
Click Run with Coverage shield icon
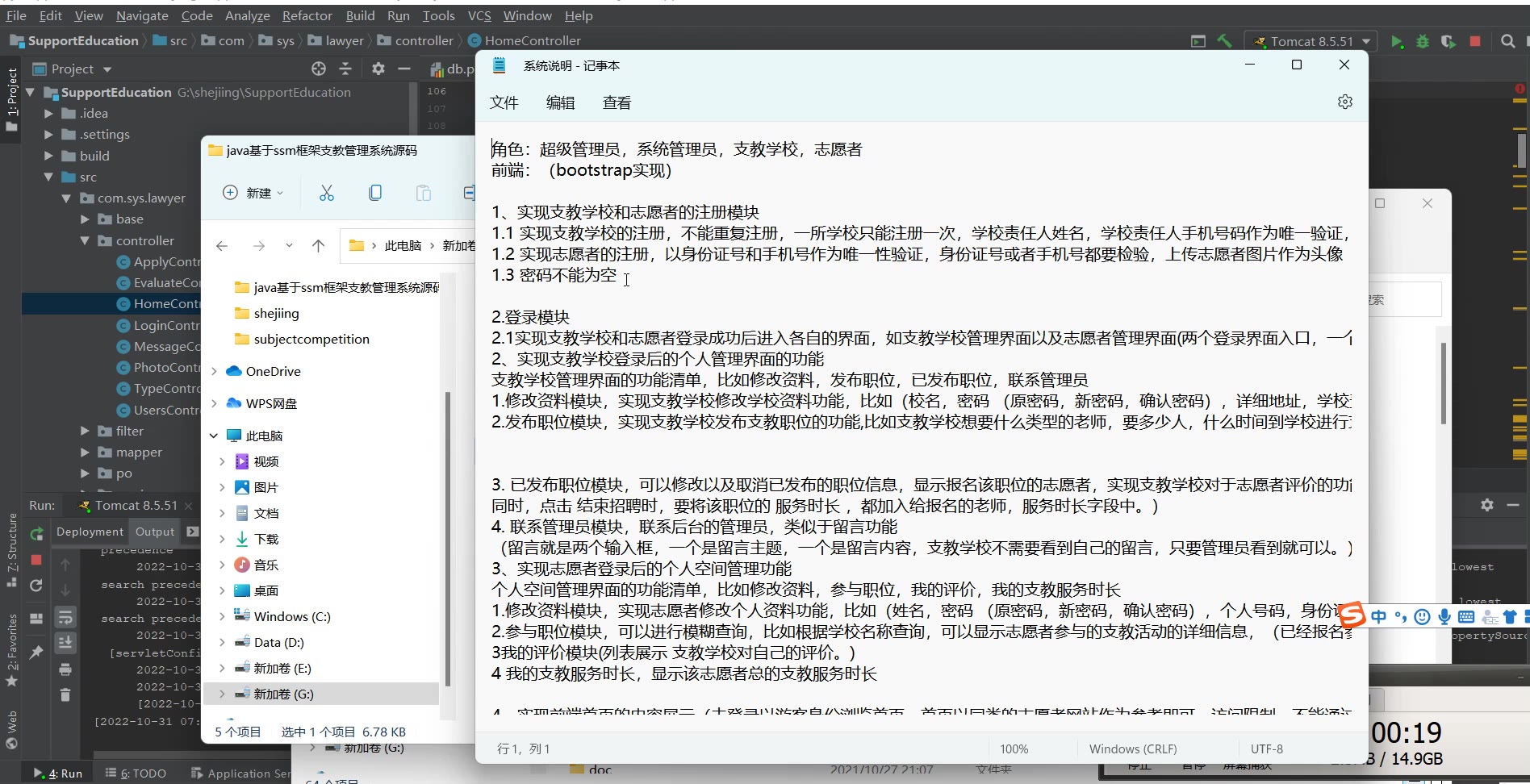[x=1448, y=41]
